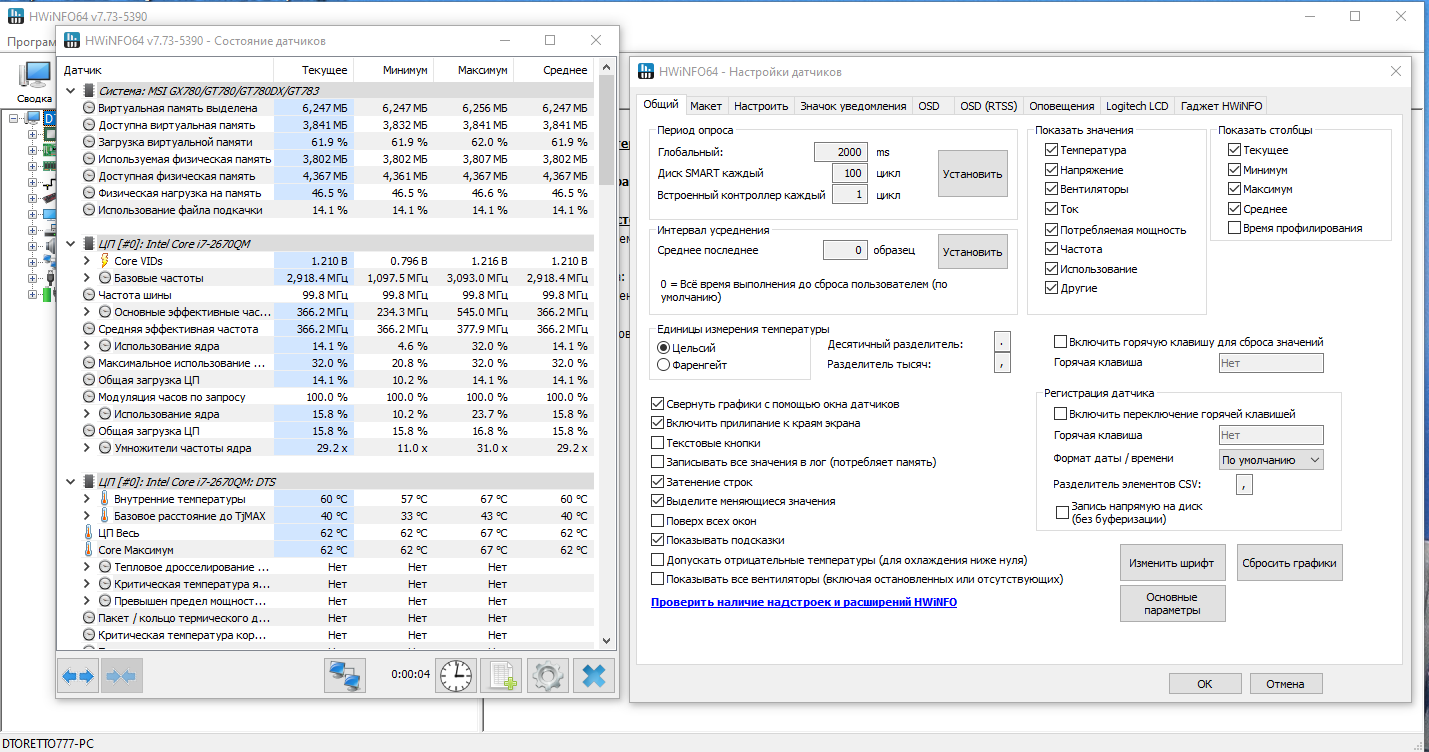This screenshot has height=752, width=1429.
Task: Expand the Базовые частоты row
Action: (87, 278)
